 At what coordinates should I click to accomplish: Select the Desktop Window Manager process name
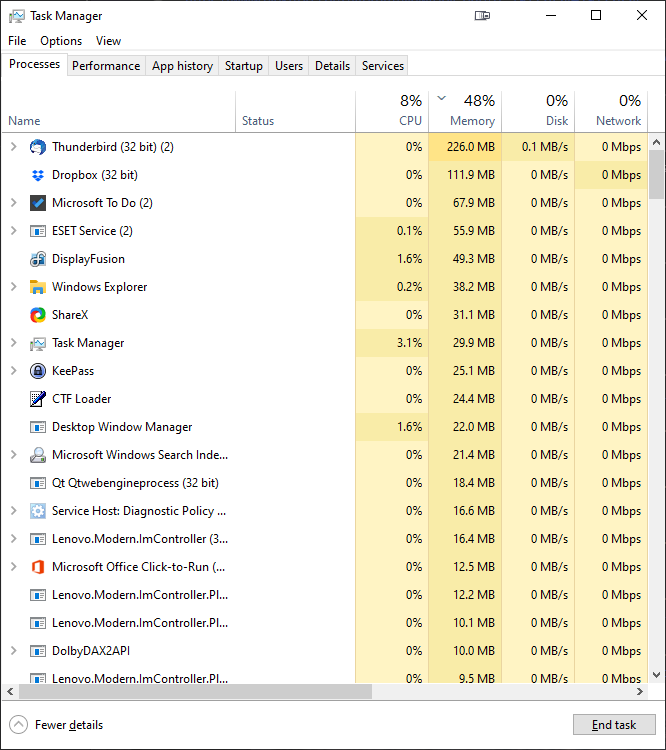(x=122, y=427)
